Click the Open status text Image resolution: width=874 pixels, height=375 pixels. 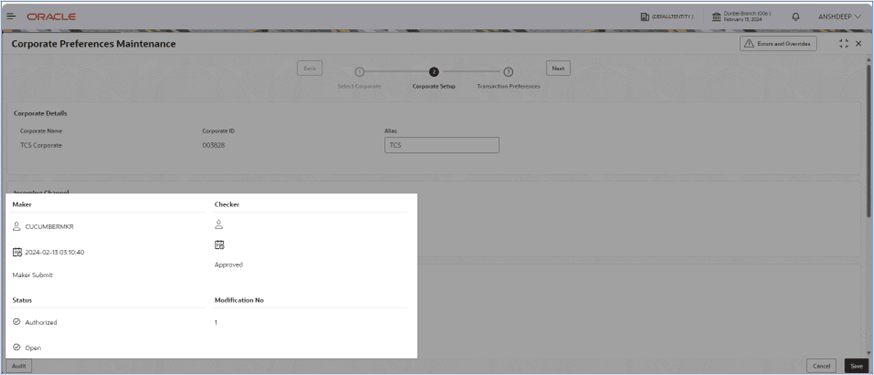pos(33,348)
